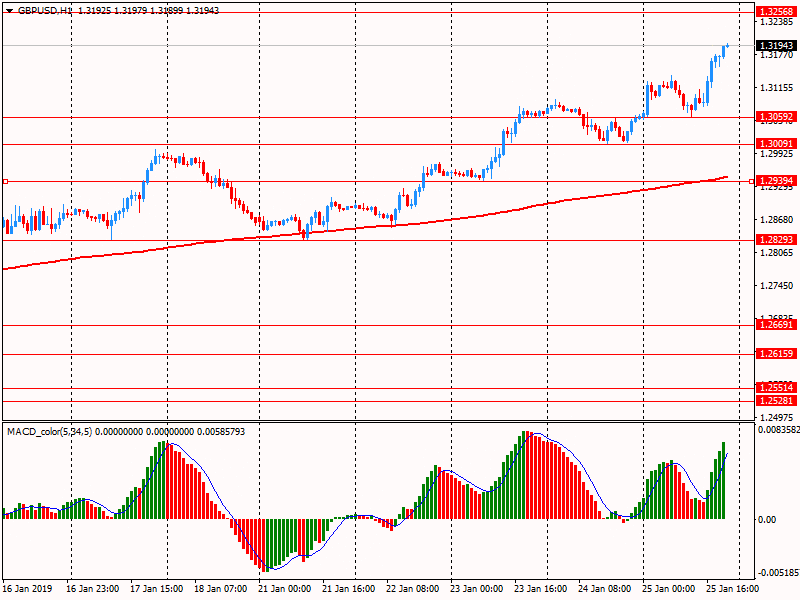Click the 18 Jan 07:00 time label
The height and width of the screenshot is (600, 800).
(x=221, y=588)
